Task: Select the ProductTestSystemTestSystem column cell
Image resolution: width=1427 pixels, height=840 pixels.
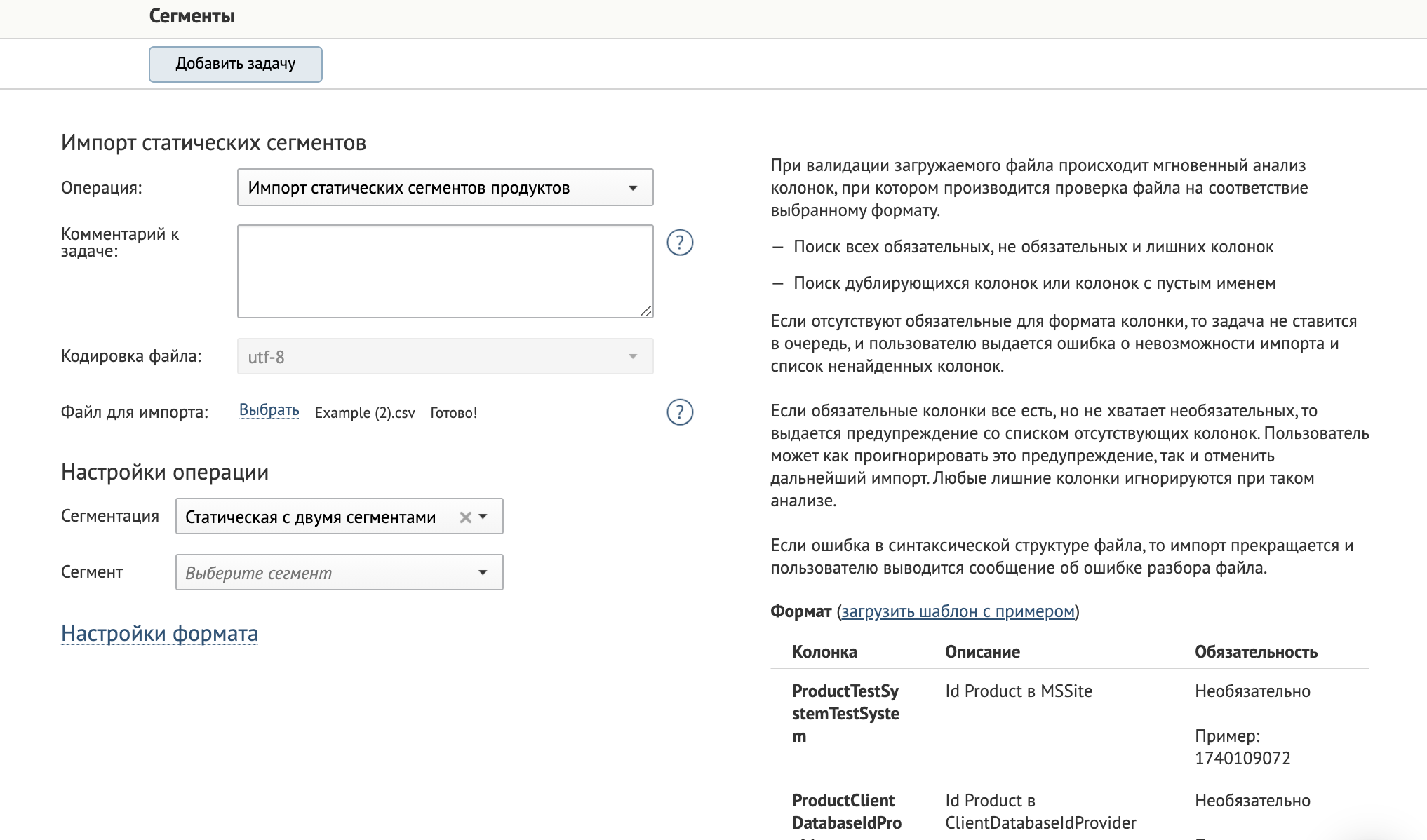Action: (x=845, y=714)
